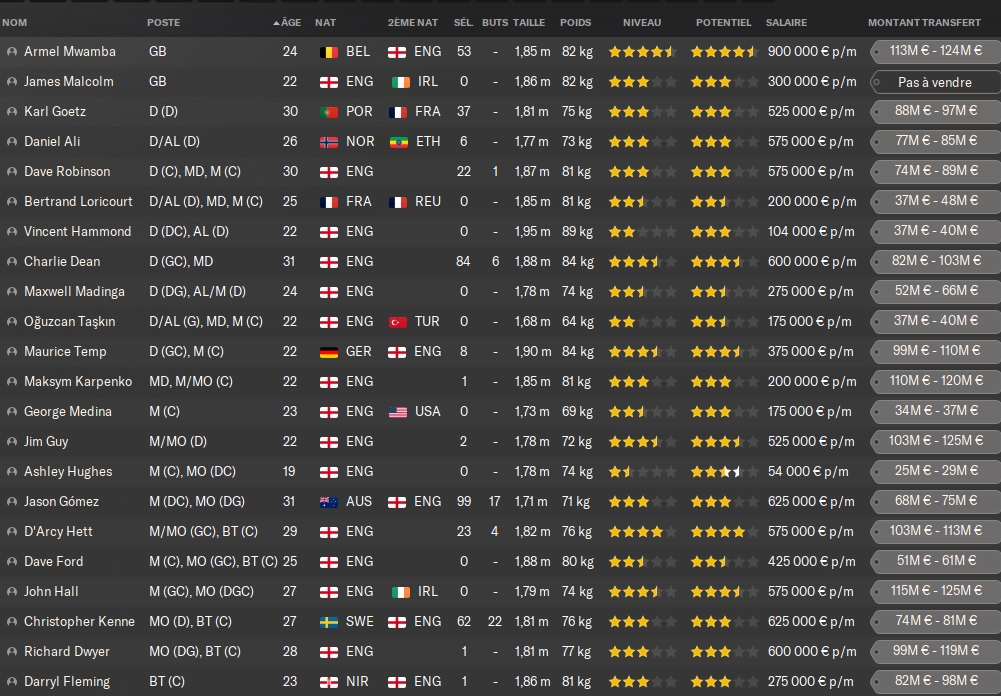Viewport: 1001px width, 696px height.
Task: Click the German flag for Maurice Temp
Action: coord(327,352)
